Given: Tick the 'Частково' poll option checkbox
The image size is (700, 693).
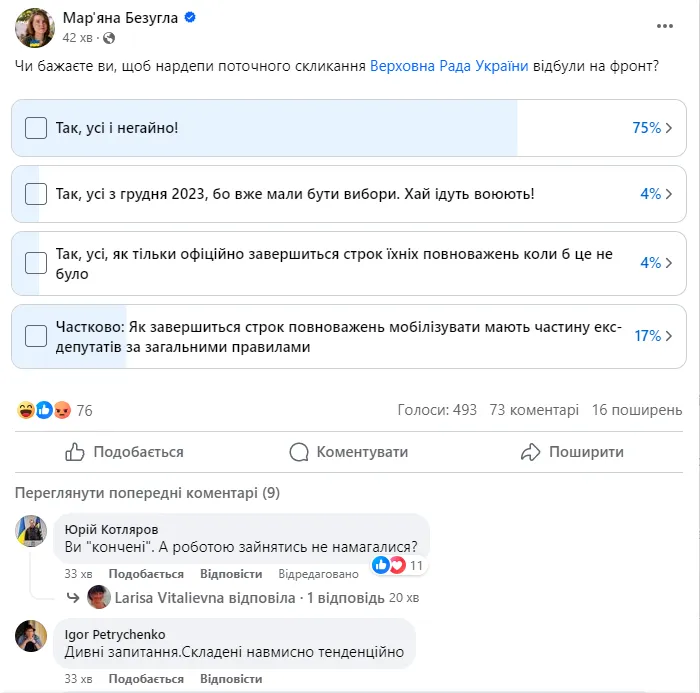Looking at the screenshot, I should click(x=36, y=336).
